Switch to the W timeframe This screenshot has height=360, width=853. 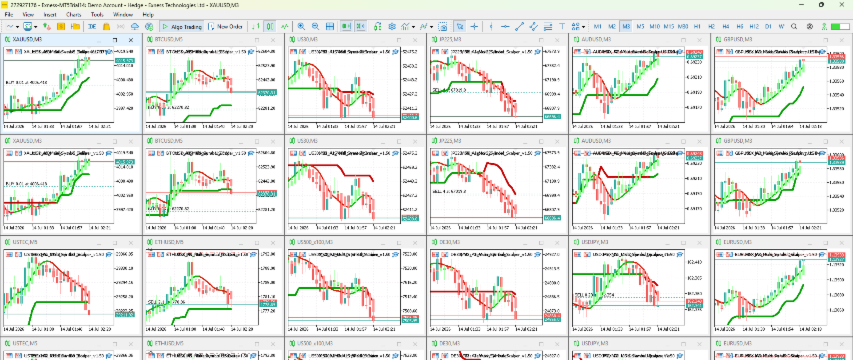(x=781, y=26)
